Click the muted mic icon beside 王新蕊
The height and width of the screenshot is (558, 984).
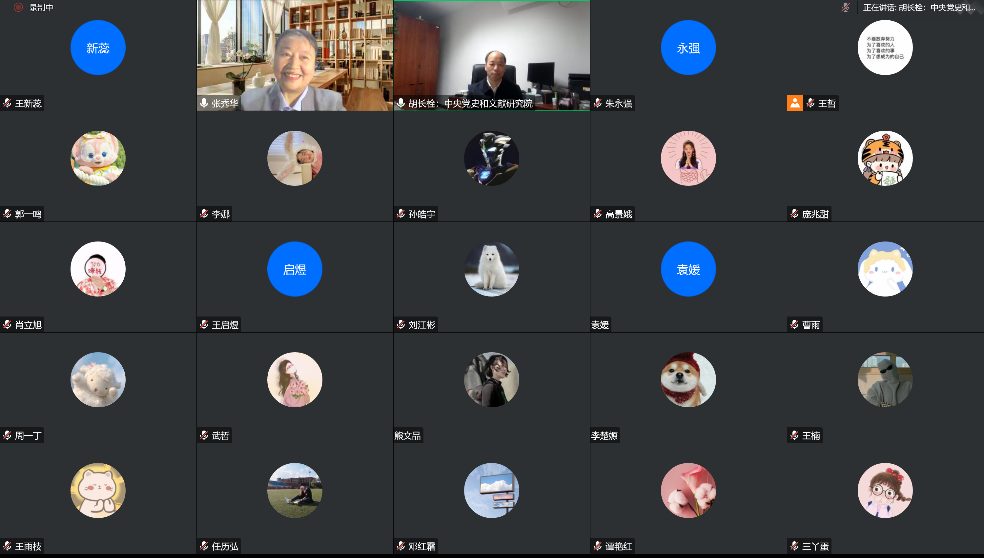pyautogui.click(x=7, y=103)
